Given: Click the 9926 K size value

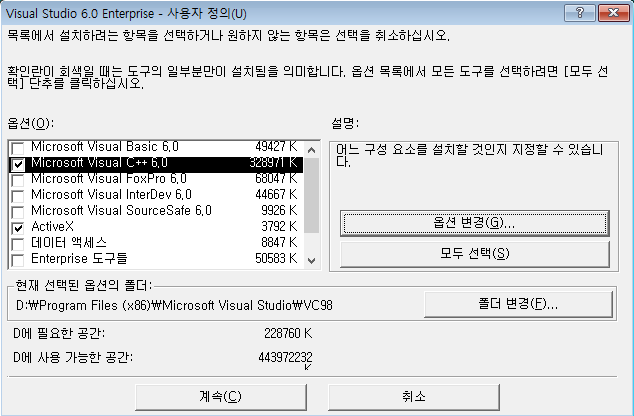Looking at the screenshot, I should pyautogui.click(x=279, y=211).
